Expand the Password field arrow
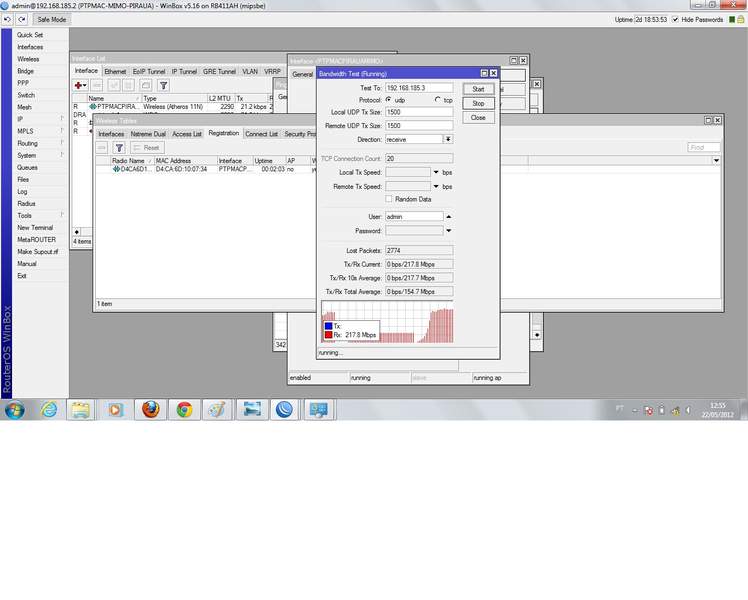This screenshot has height=600, width=748. coord(448,230)
